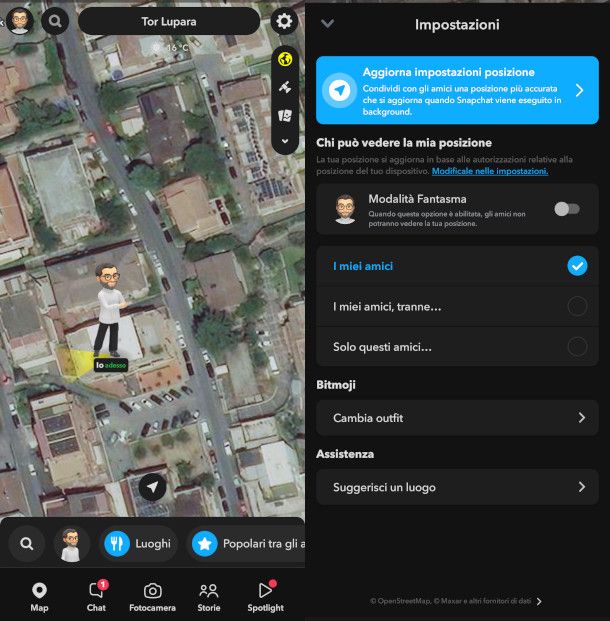Select the globe map layer icon
The width and height of the screenshot is (610, 621).
click(x=285, y=59)
